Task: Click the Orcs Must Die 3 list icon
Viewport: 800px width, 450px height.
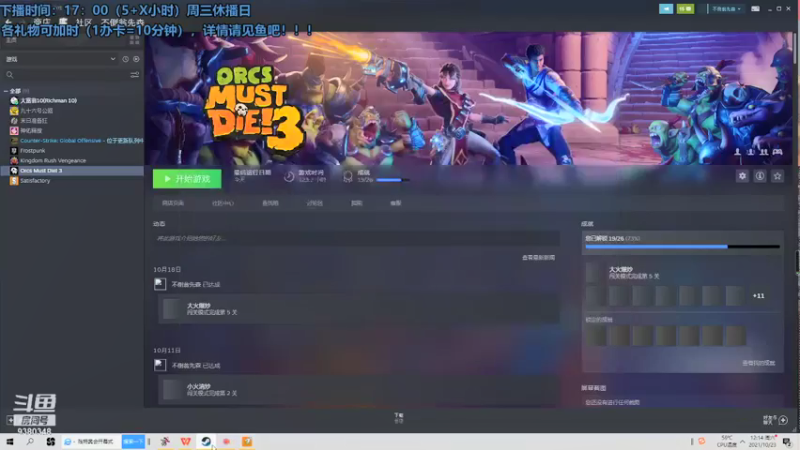Action: pos(14,170)
